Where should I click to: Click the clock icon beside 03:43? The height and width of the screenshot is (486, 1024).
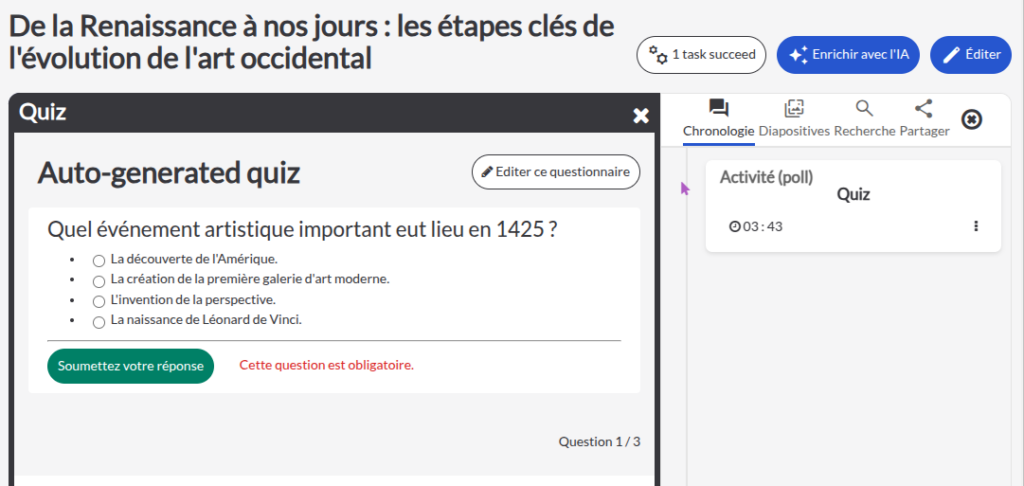(x=735, y=226)
